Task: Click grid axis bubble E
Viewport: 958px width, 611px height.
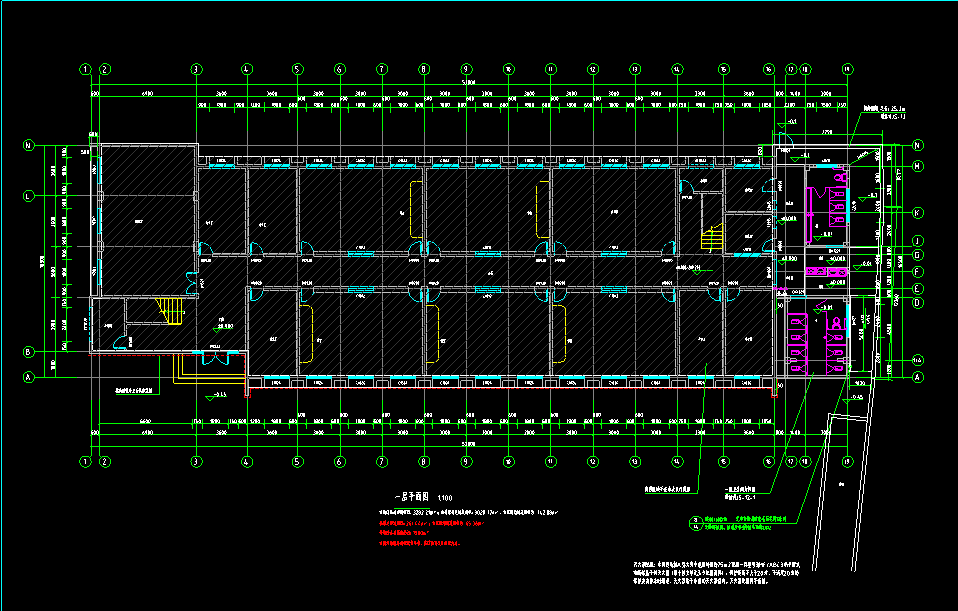Action: 917,289
